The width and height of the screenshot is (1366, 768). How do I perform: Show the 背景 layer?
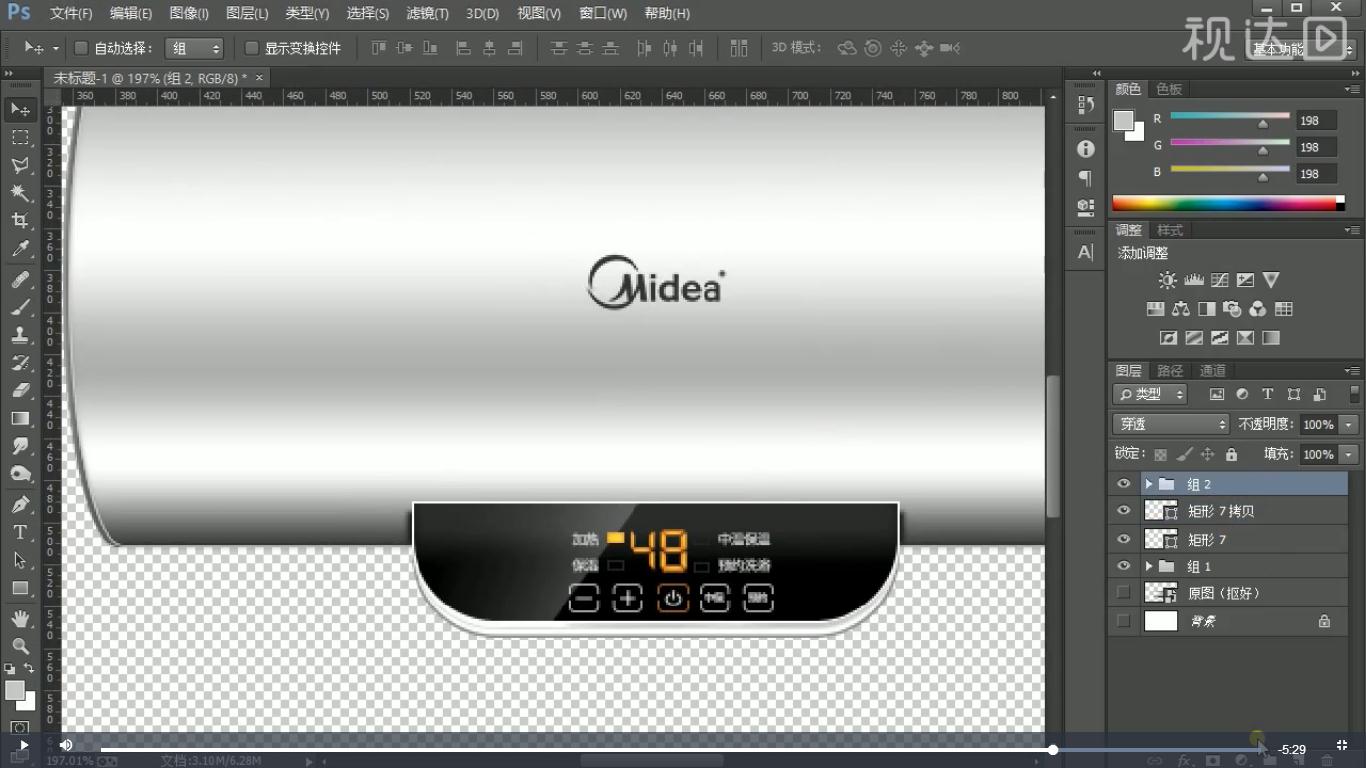click(x=1123, y=621)
